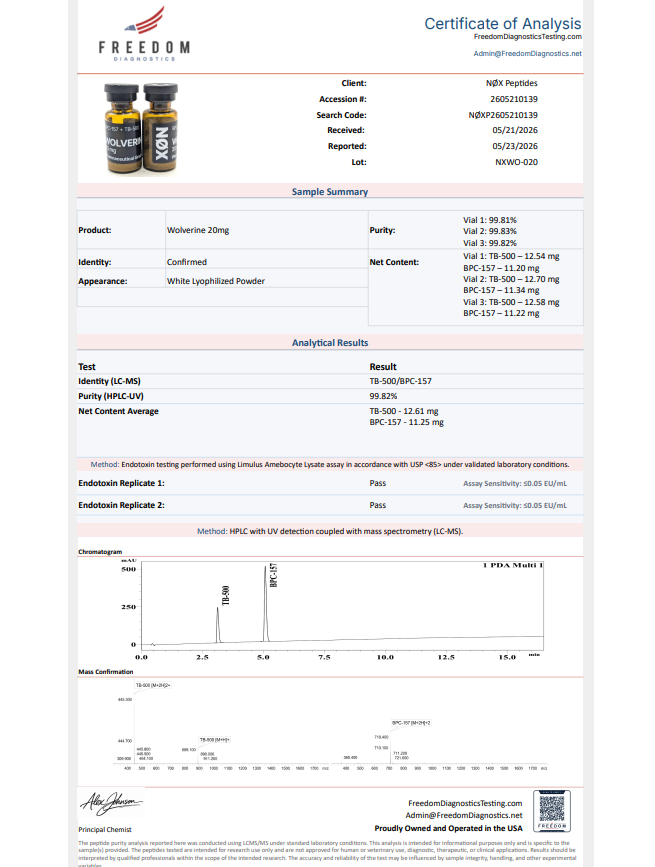
Task: Select the Analytical Results section header
Action: pos(330,343)
